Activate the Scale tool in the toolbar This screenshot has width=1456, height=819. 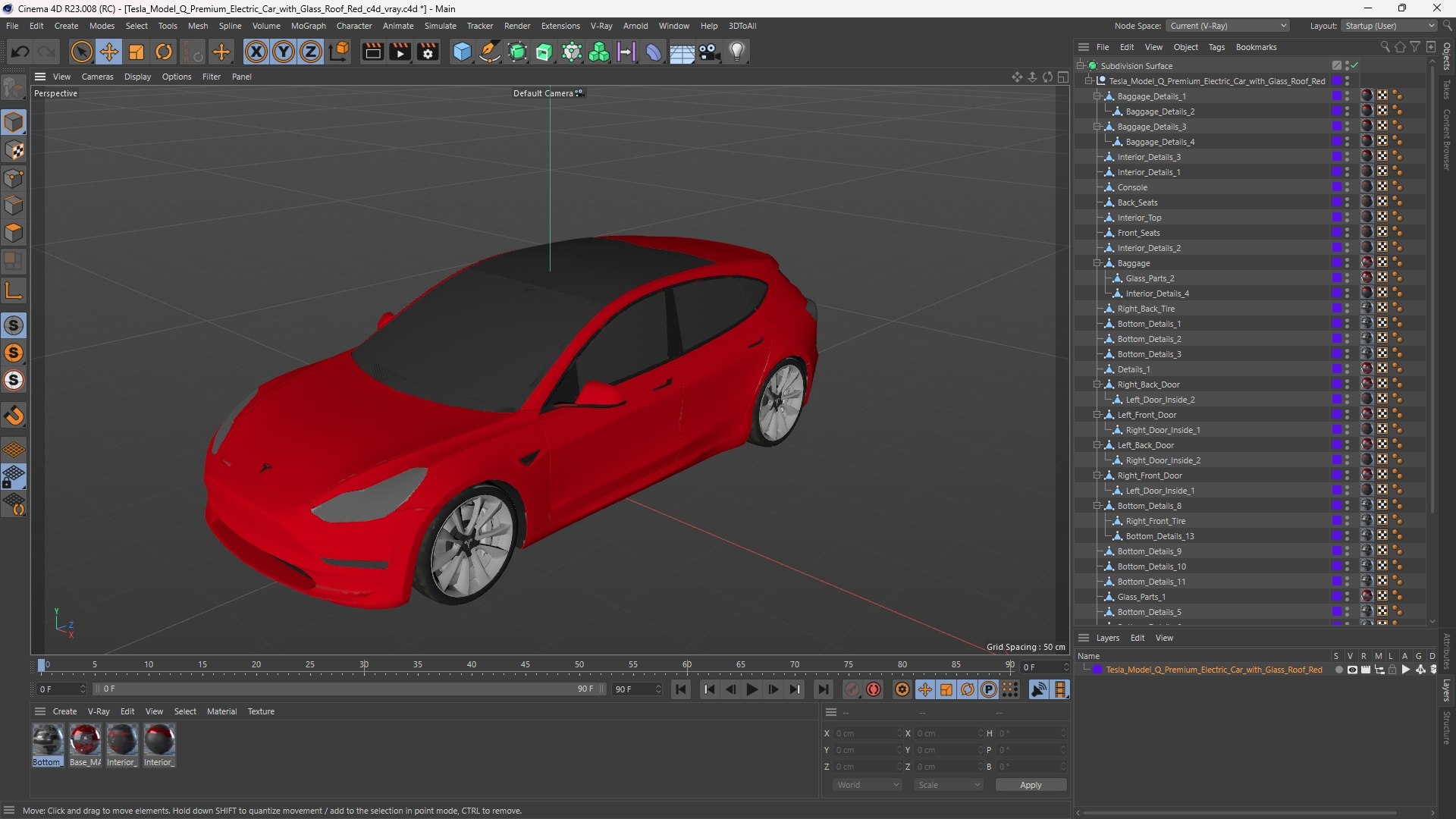(x=136, y=52)
